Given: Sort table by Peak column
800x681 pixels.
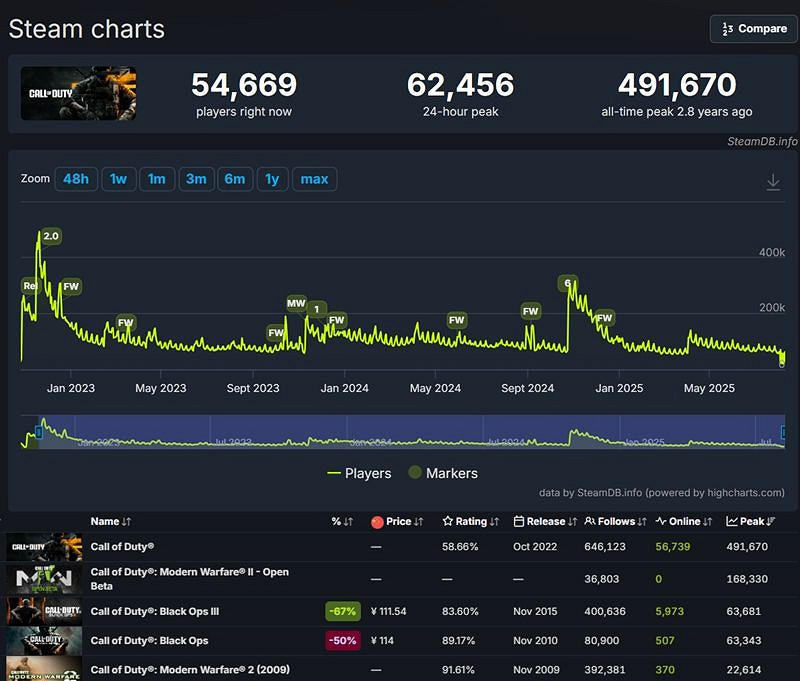Looking at the screenshot, I should [x=750, y=521].
